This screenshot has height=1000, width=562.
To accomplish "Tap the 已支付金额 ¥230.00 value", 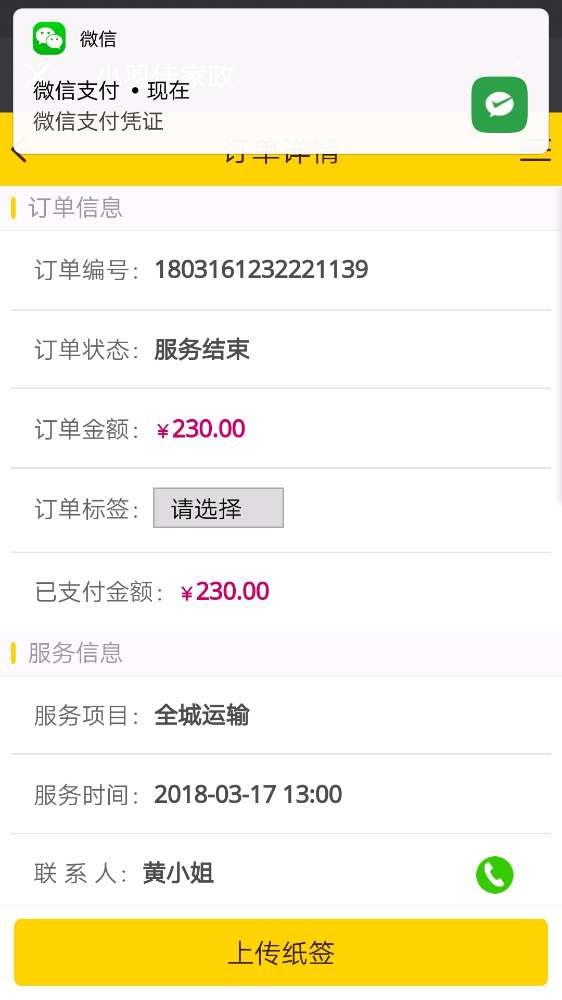I will pos(225,592).
